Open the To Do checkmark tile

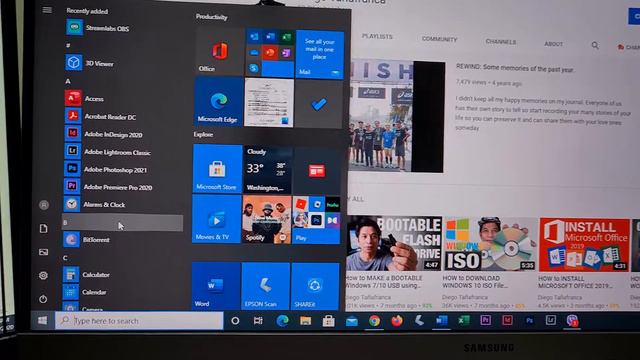(319, 104)
